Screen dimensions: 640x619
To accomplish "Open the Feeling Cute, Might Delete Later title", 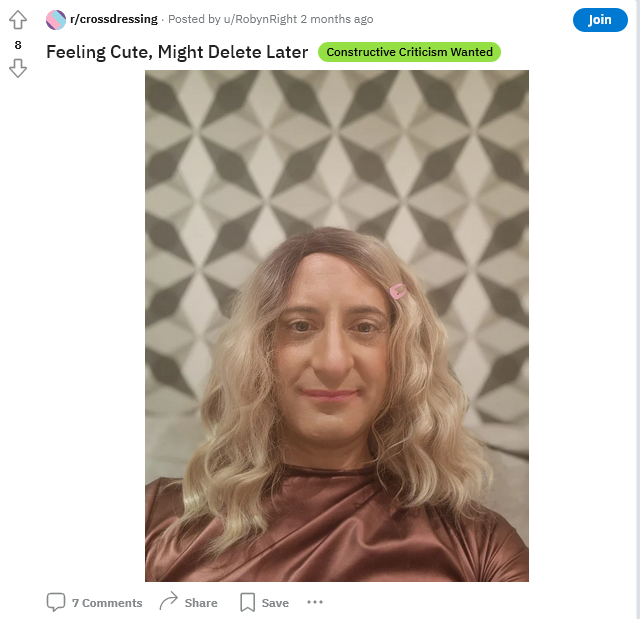I will (x=177, y=52).
